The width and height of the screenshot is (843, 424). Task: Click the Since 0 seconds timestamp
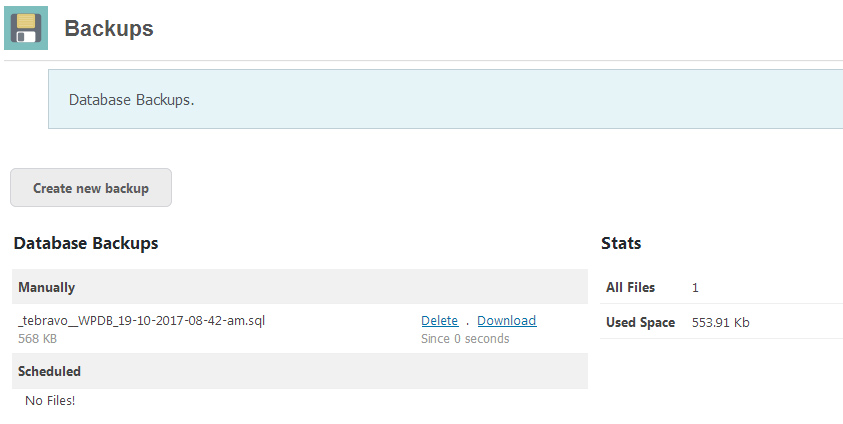[x=465, y=339]
